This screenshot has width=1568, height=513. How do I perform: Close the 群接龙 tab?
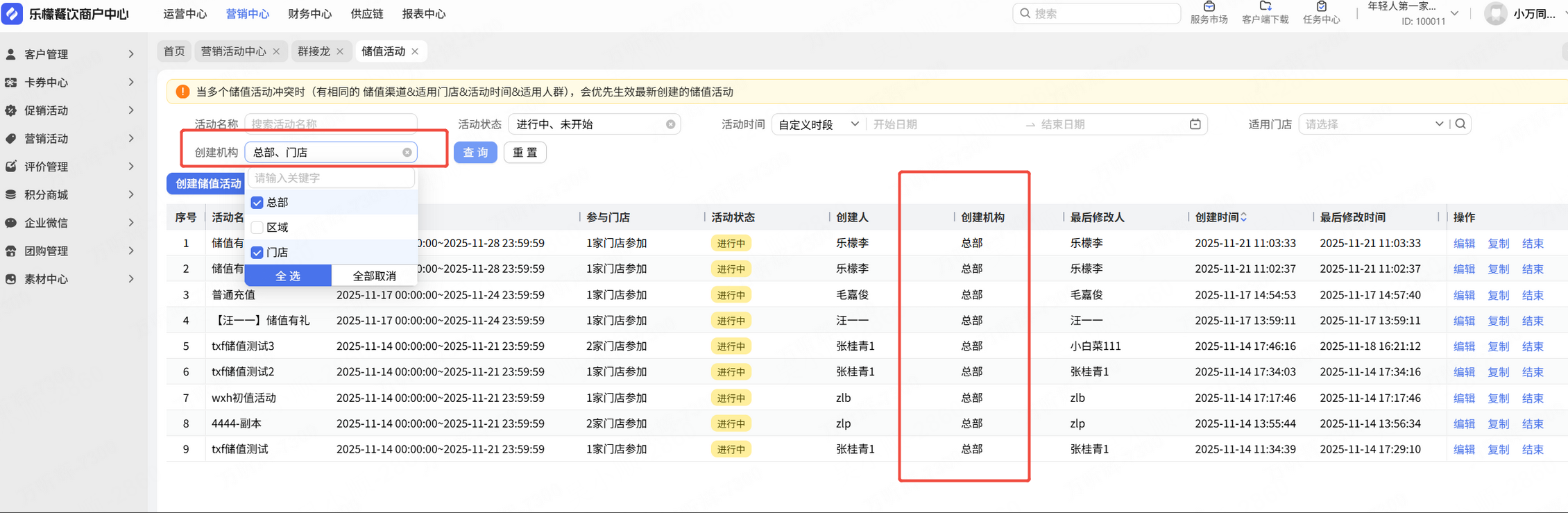340,51
